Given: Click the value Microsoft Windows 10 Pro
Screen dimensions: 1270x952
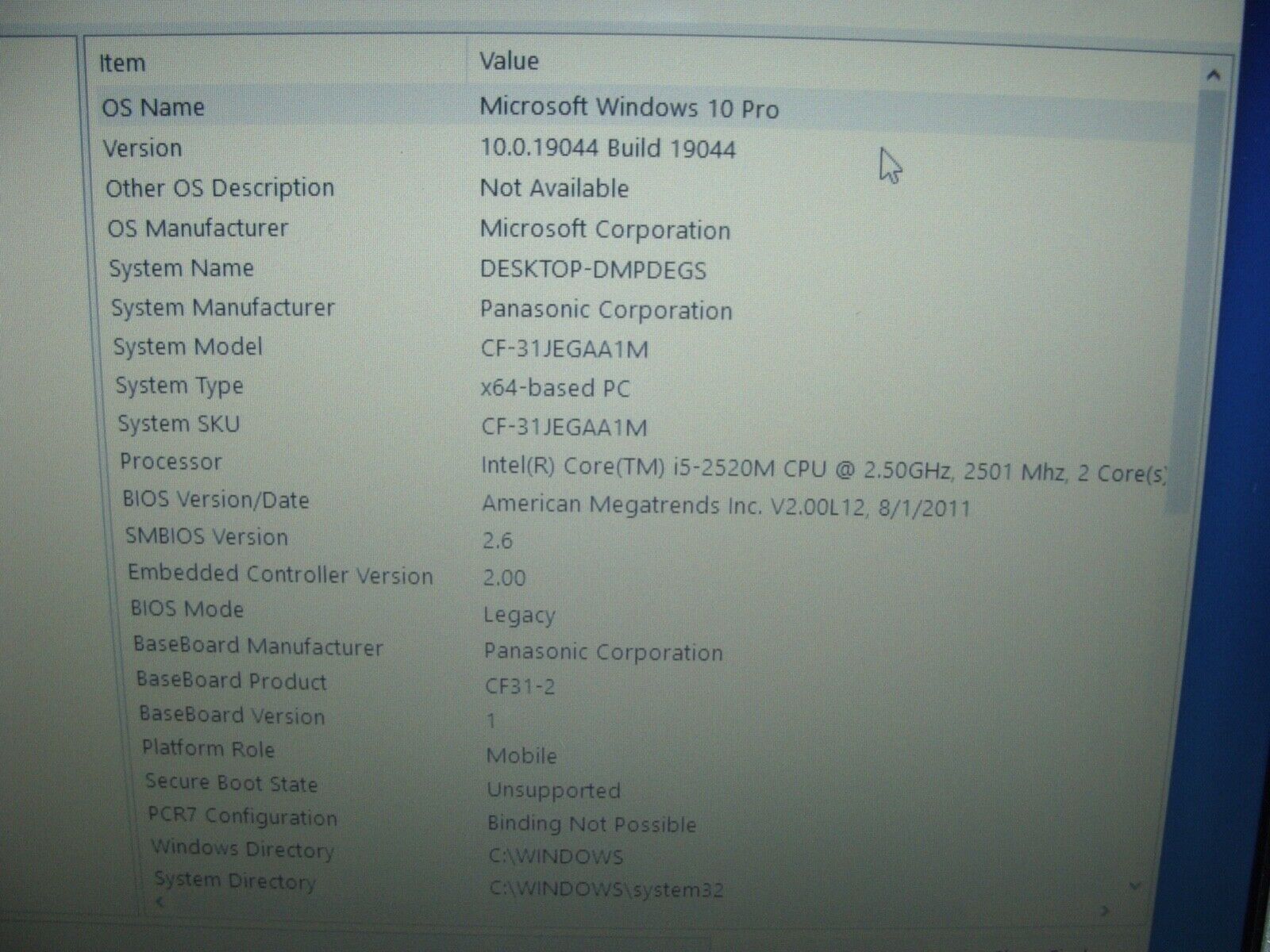Looking at the screenshot, I should 629,108.
